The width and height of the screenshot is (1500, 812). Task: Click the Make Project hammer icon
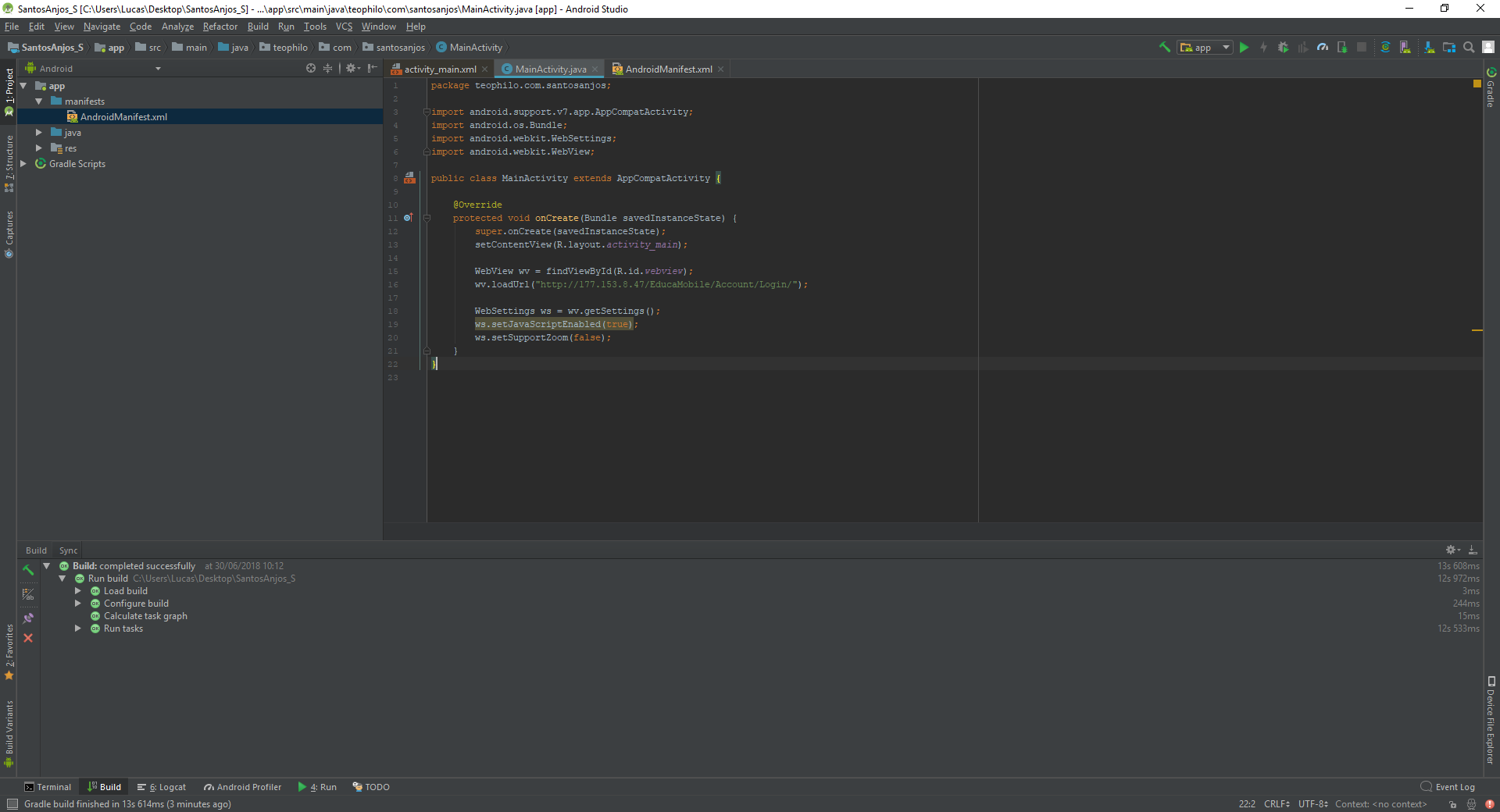click(x=1164, y=48)
